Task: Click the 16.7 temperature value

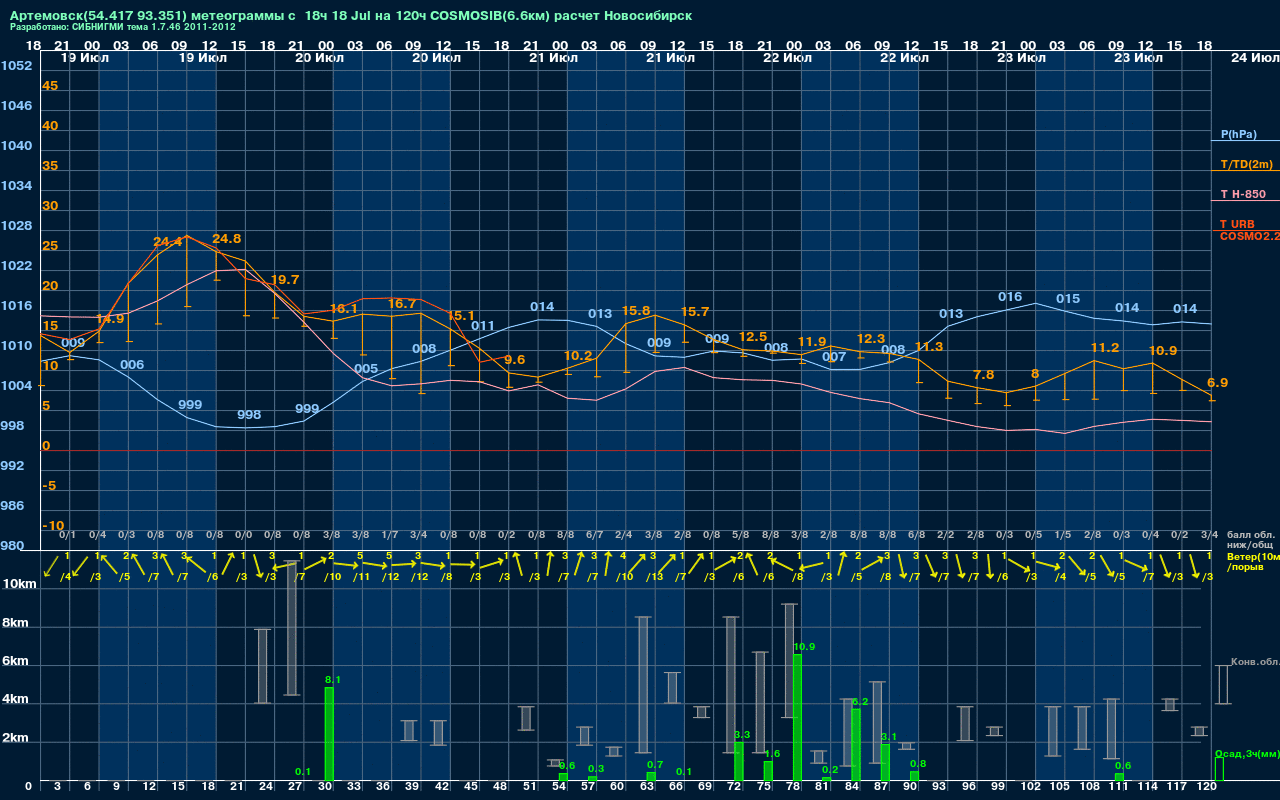Action: coord(402,304)
